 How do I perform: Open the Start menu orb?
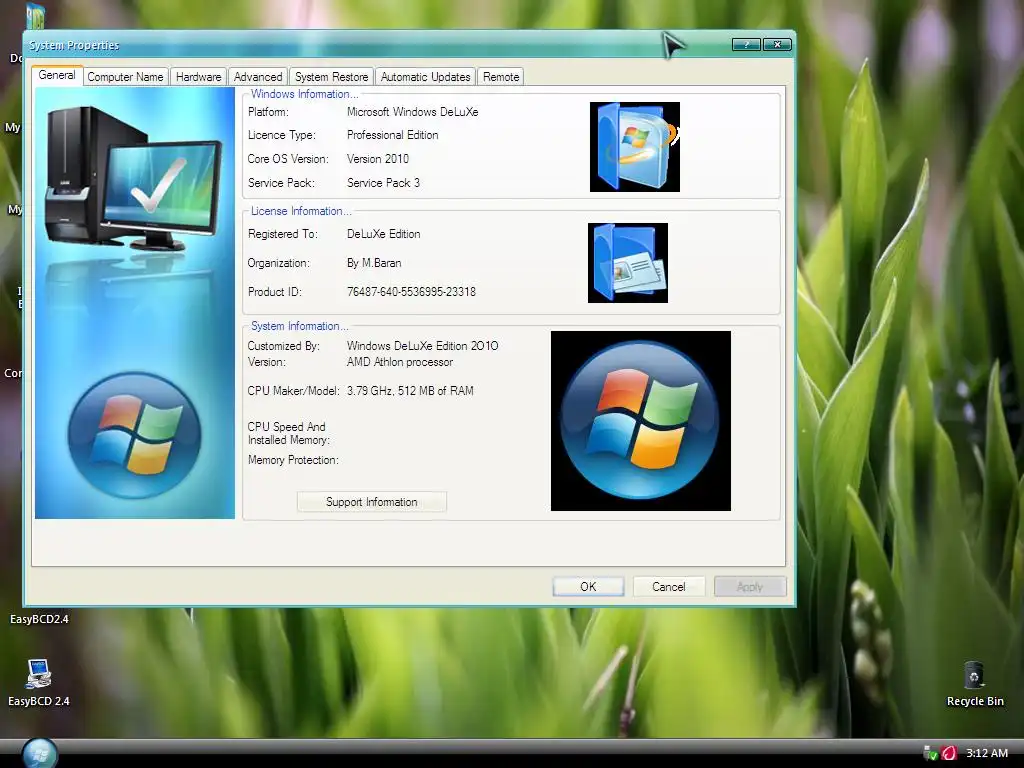pyautogui.click(x=40, y=754)
